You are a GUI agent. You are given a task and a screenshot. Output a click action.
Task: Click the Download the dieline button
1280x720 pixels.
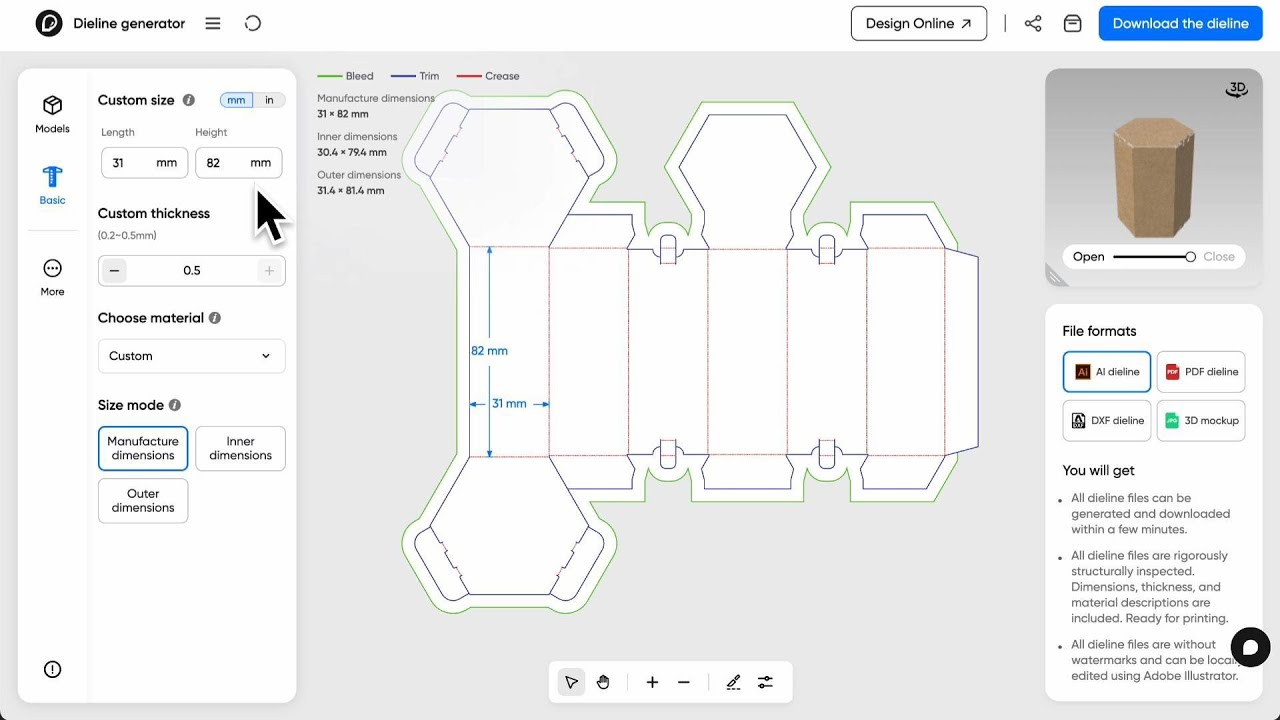[x=1180, y=23]
